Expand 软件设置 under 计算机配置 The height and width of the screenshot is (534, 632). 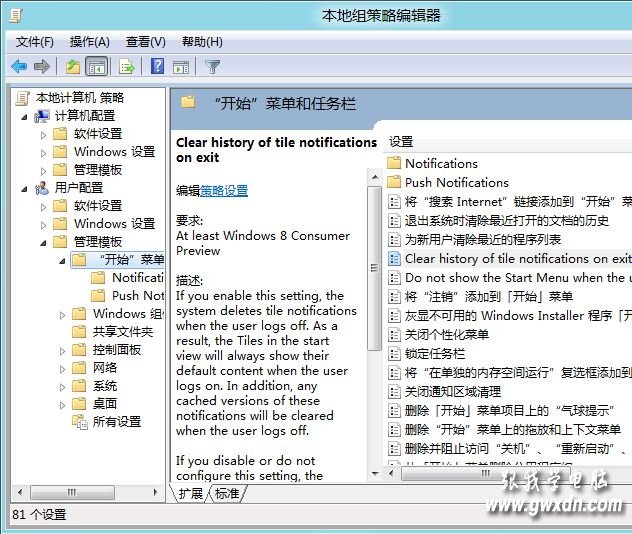[x=44, y=135]
